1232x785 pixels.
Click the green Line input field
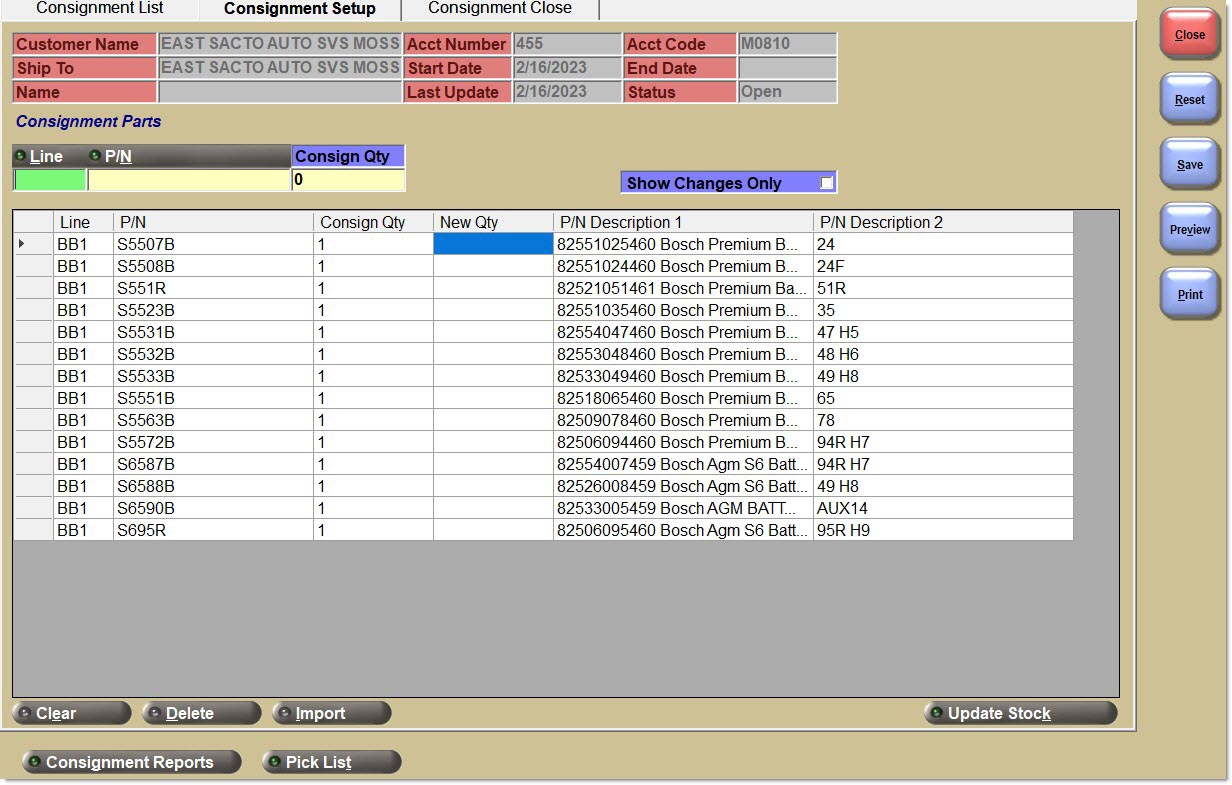tap(49, 181)
